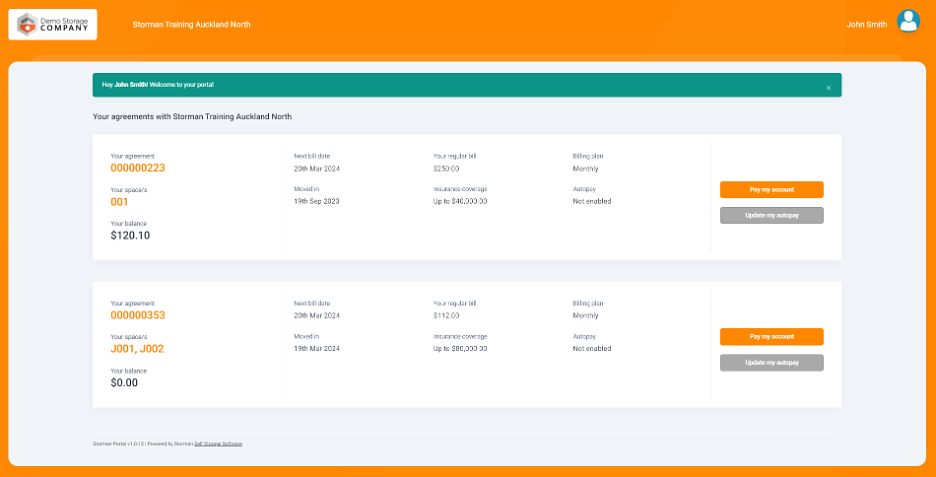Click the Demo Storage Company logo

[x=53, y=24]
